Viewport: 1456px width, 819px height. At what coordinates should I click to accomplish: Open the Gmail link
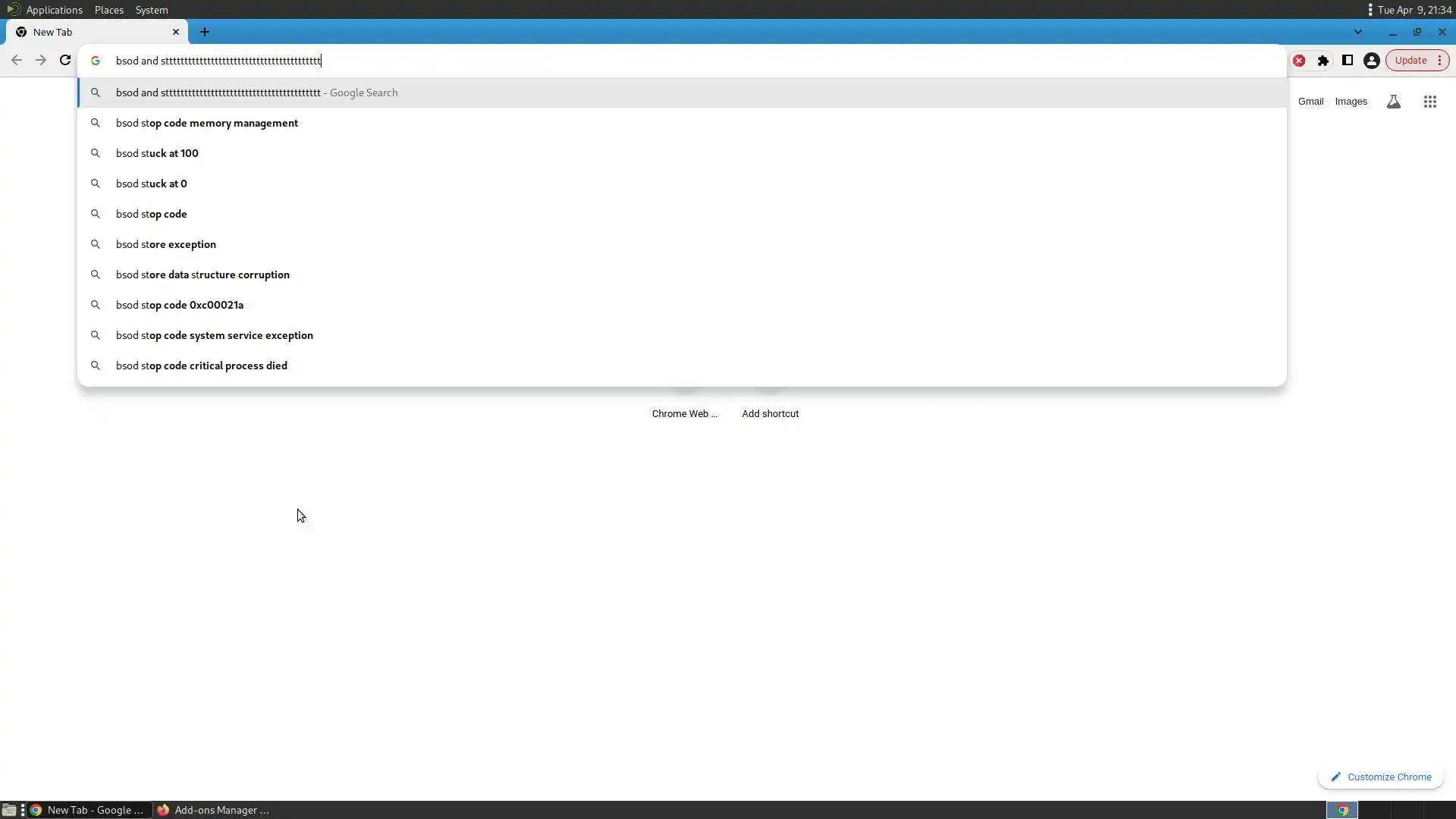[1310, 102]
